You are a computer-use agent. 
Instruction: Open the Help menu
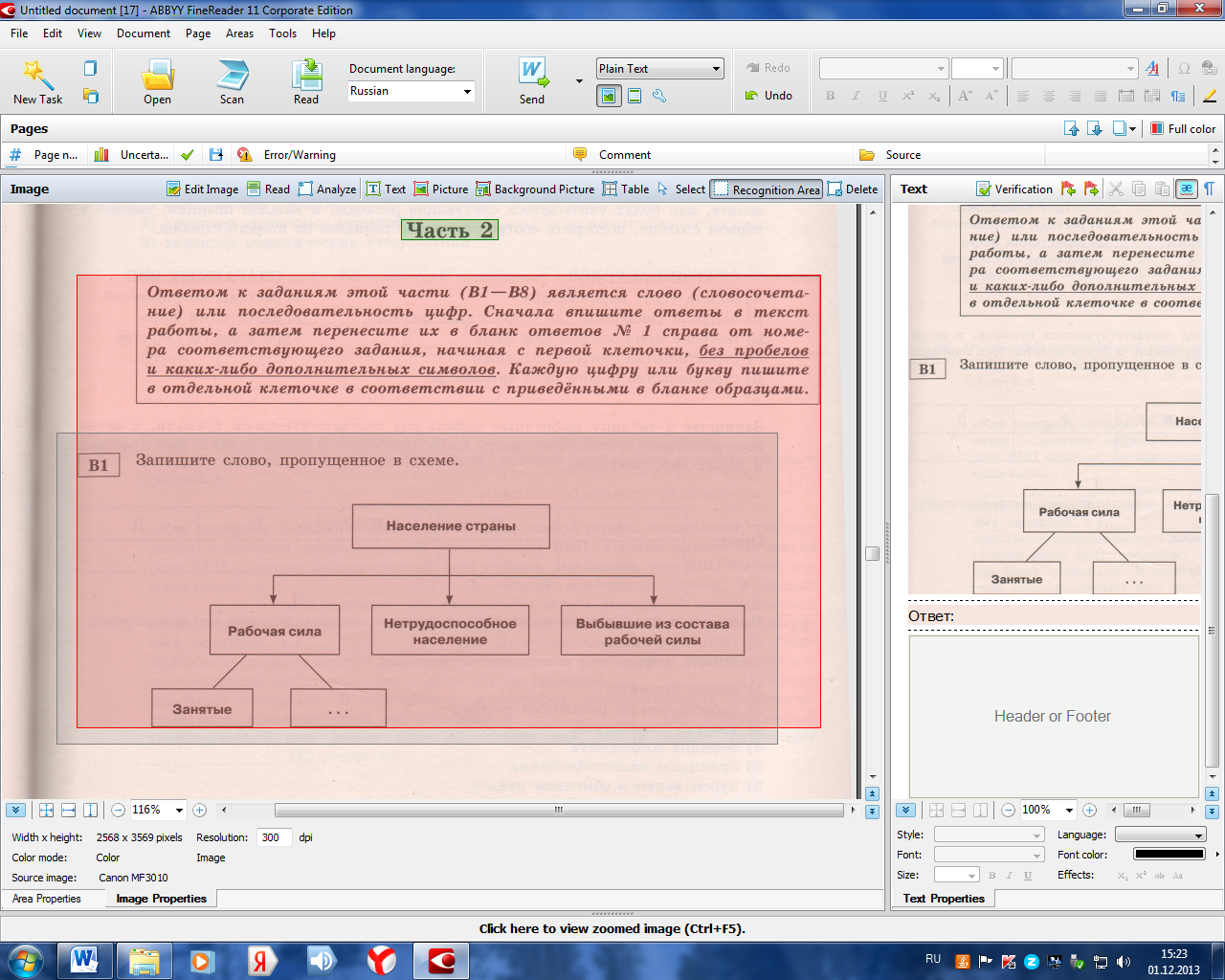(x=323, y=33)
